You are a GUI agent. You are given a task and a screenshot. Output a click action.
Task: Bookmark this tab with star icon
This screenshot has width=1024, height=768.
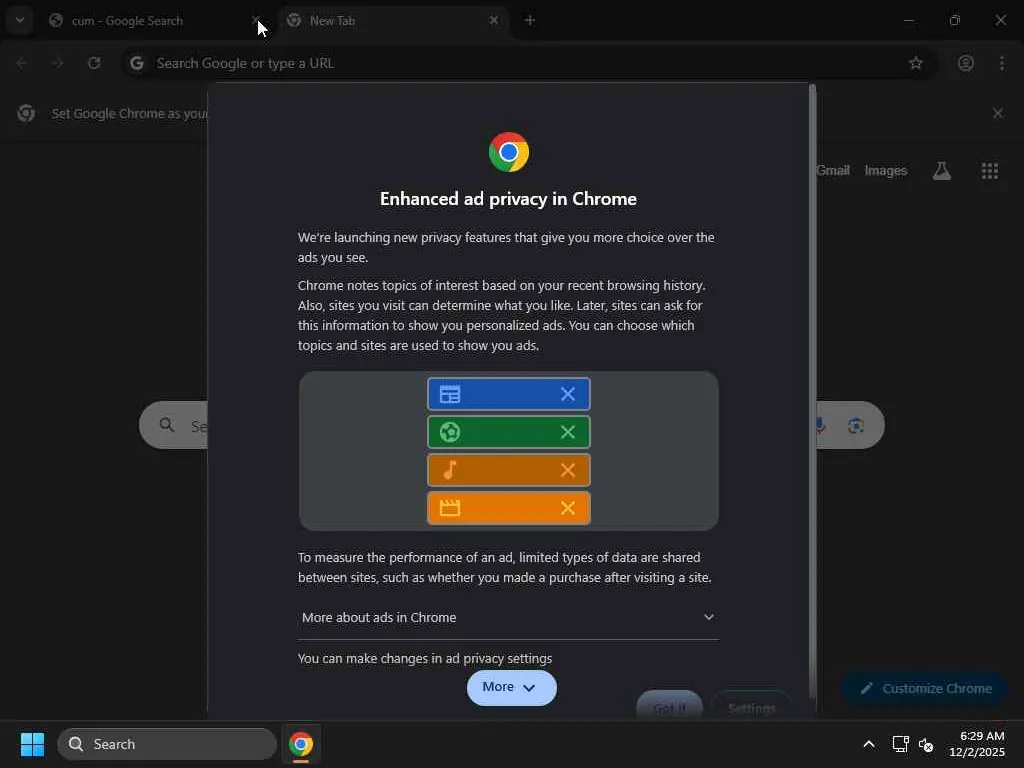(916, 63)
